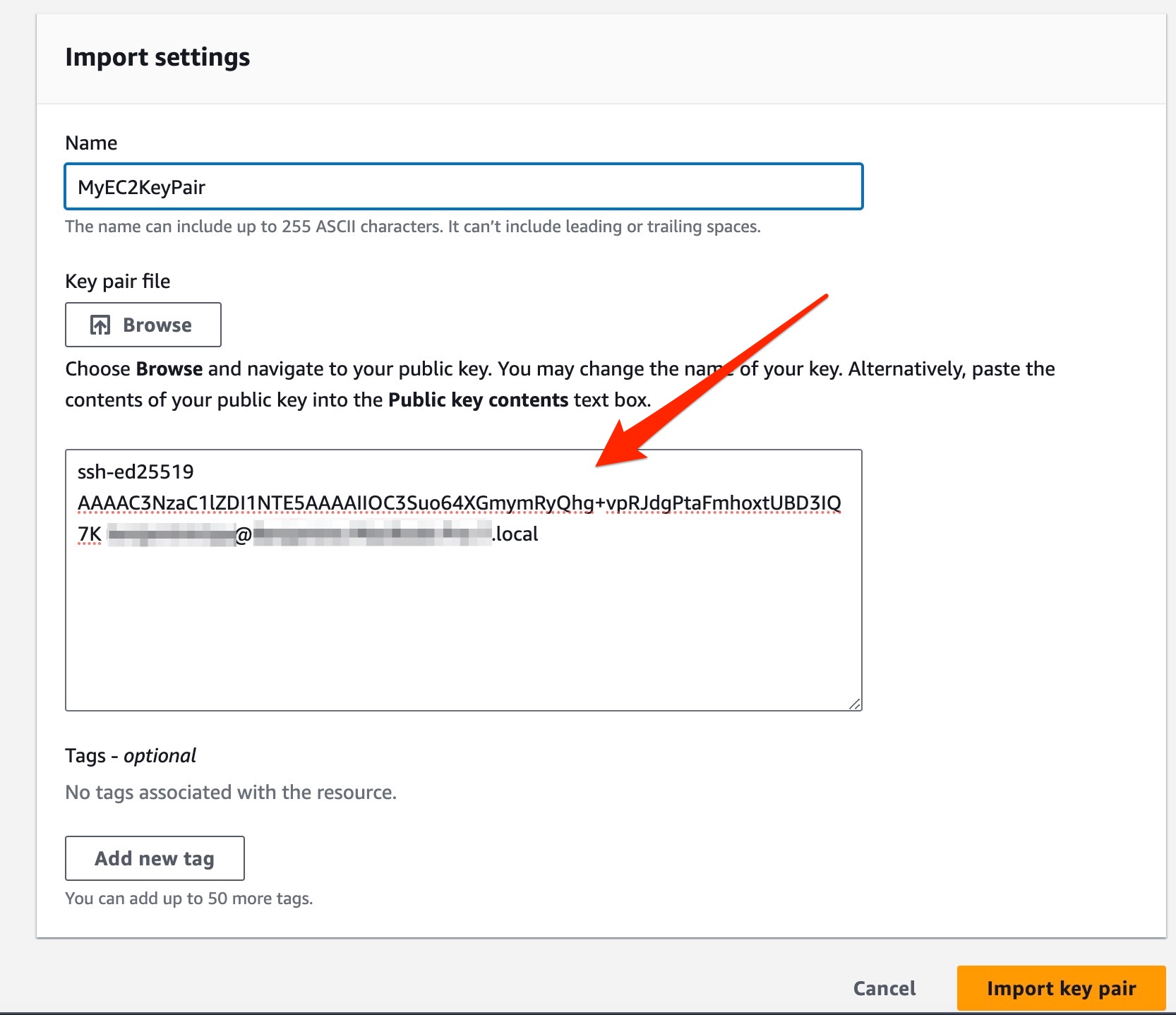
Task: Click the Import key pair button
Action: [1061, 988]
